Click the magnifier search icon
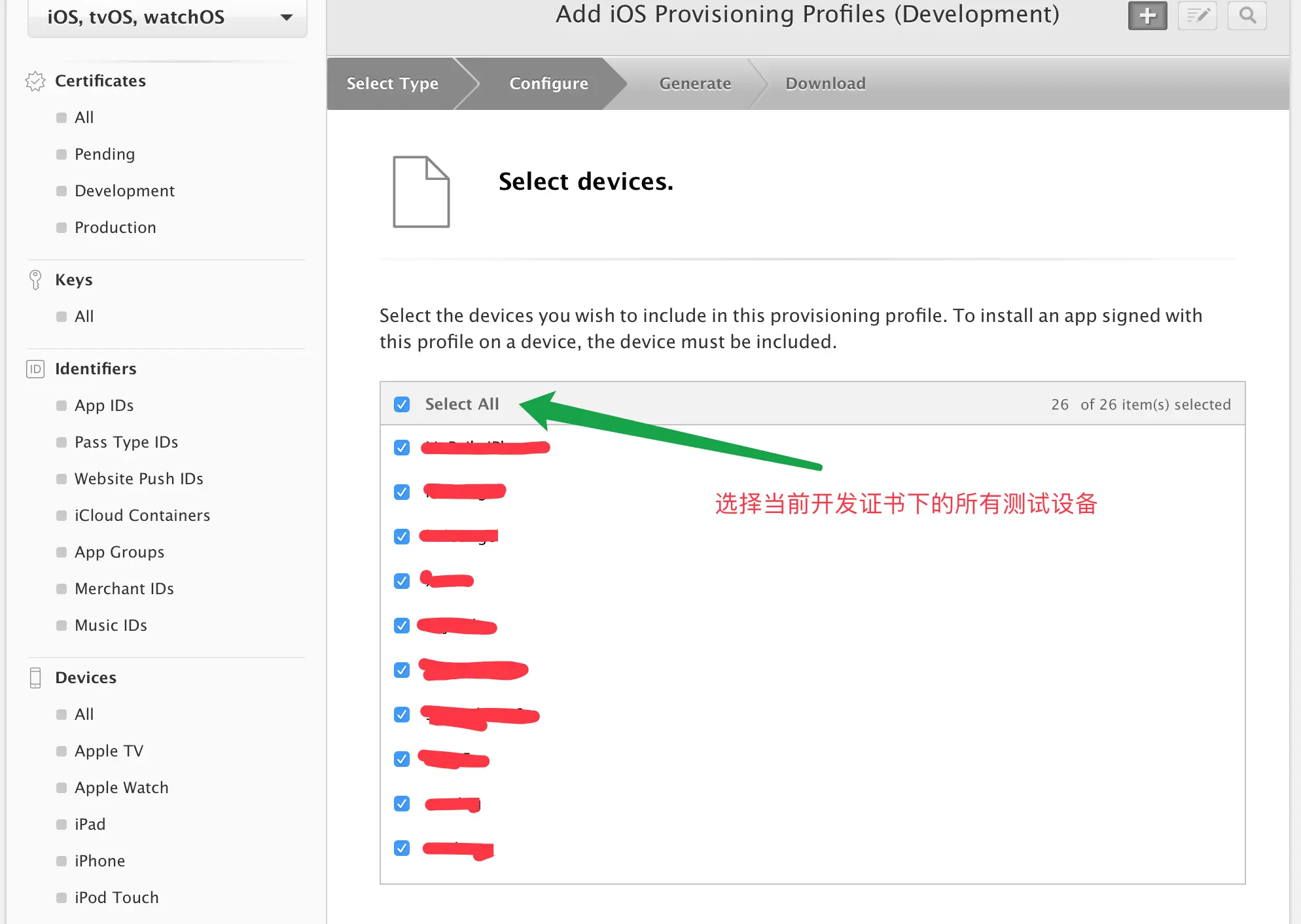The image size is (1301, 924). click(x=1247, y=16)
